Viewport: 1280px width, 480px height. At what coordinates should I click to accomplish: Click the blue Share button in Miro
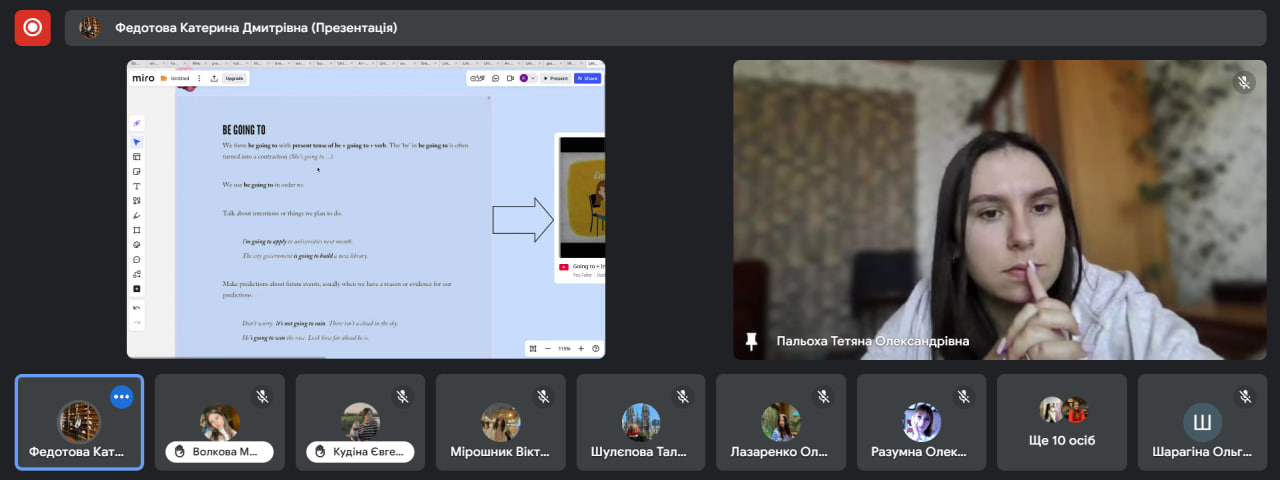[x=588, y=78]
